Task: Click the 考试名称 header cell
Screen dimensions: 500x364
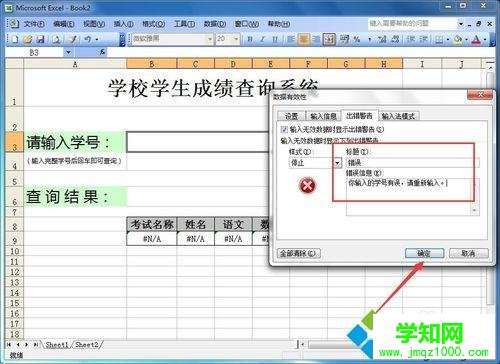Action: pyautogui.click(x=152, y=224)
